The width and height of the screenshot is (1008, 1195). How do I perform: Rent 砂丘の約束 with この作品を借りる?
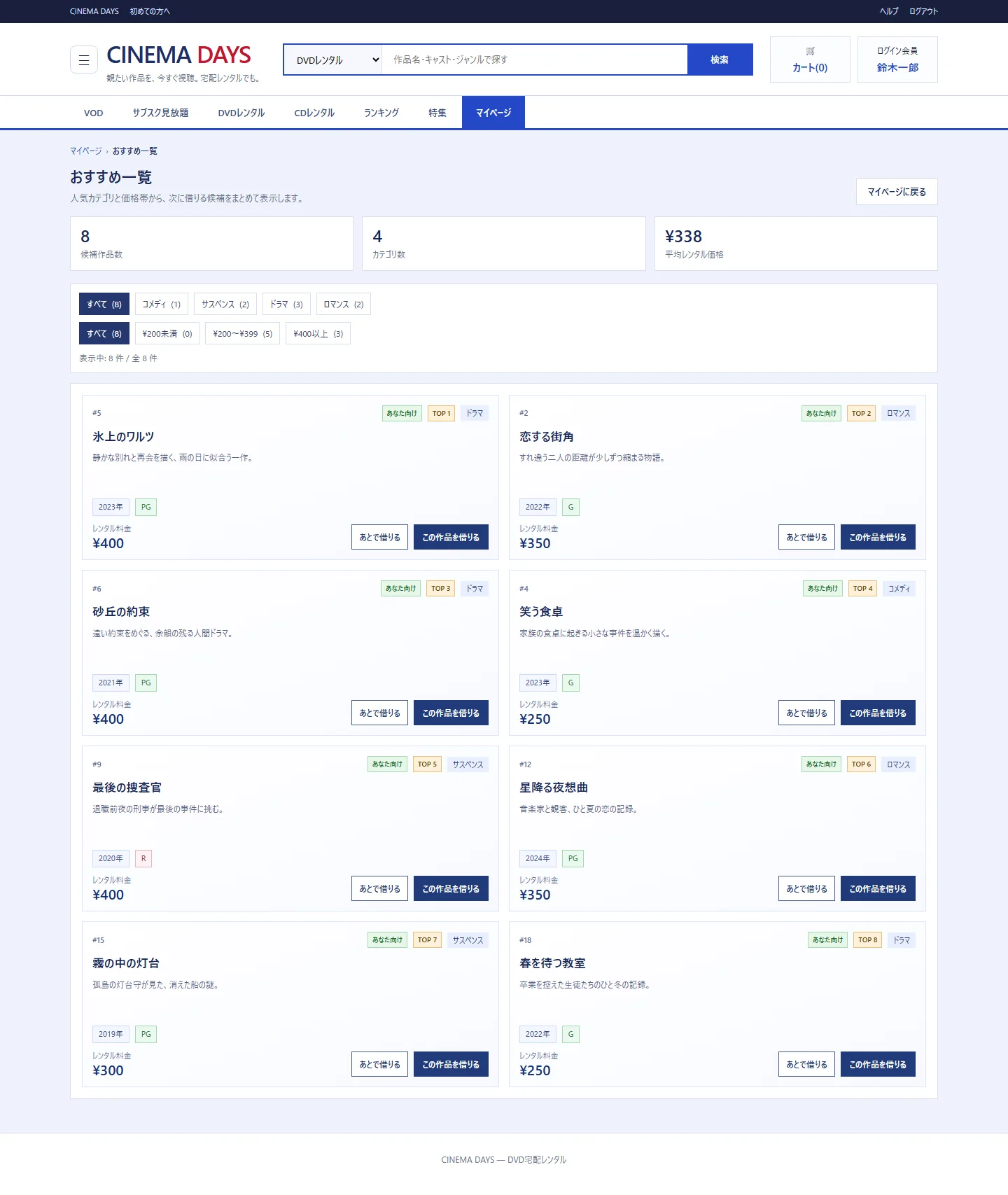click(451, 713)
